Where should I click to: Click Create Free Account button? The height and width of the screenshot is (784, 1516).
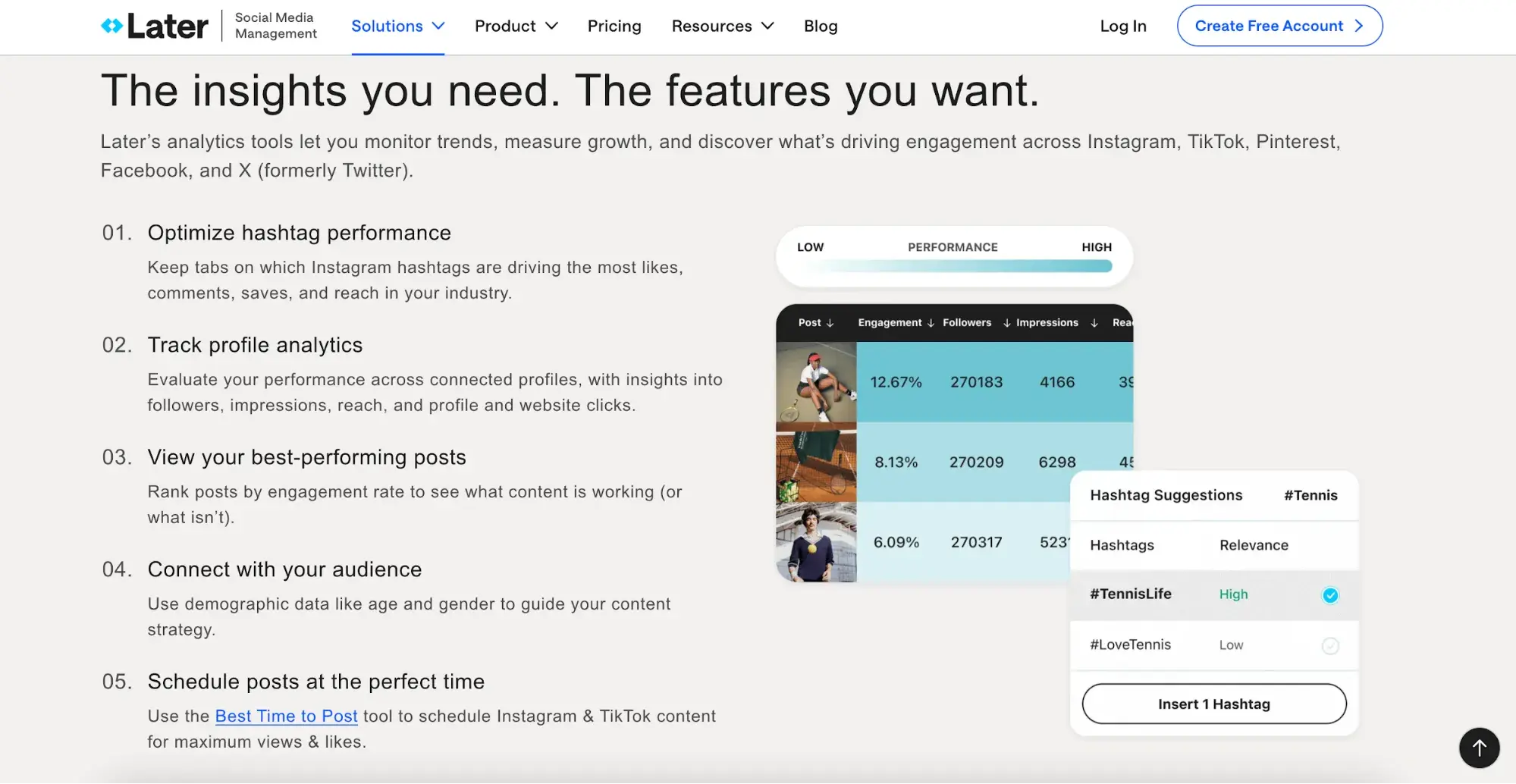(1279, 26)
